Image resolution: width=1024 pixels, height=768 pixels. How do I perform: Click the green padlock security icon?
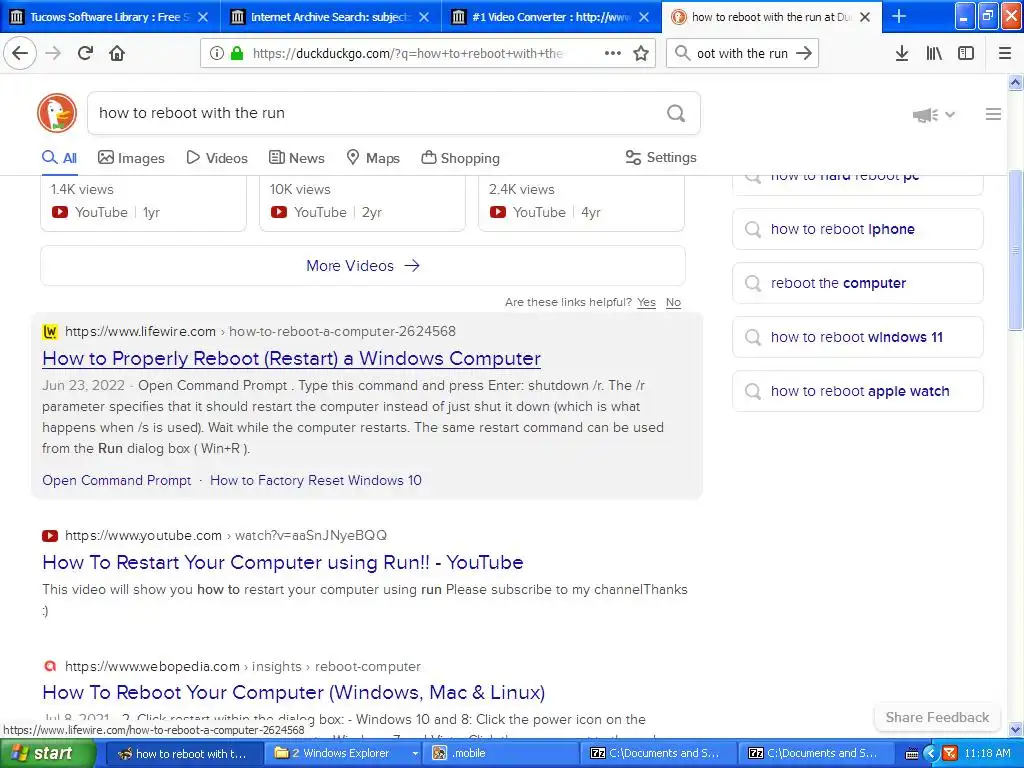coord(237,53)
